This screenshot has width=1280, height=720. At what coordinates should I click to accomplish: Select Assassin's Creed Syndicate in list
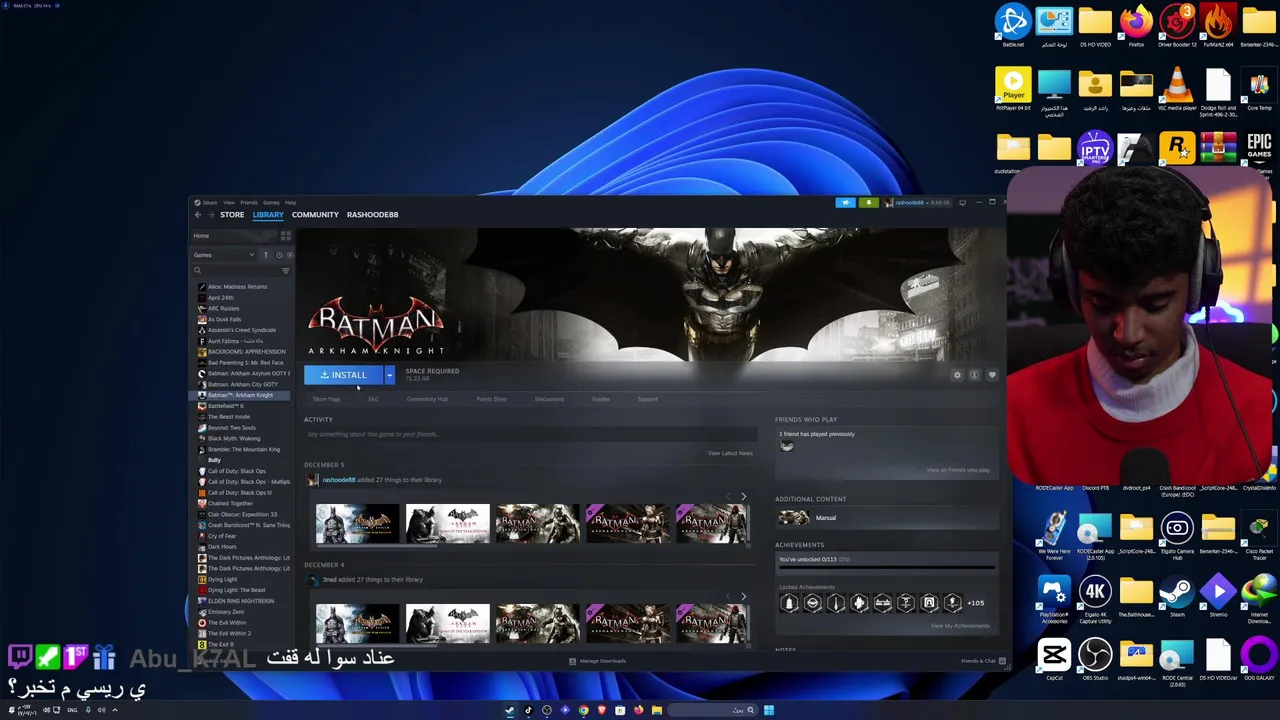[x=242, y=330]
